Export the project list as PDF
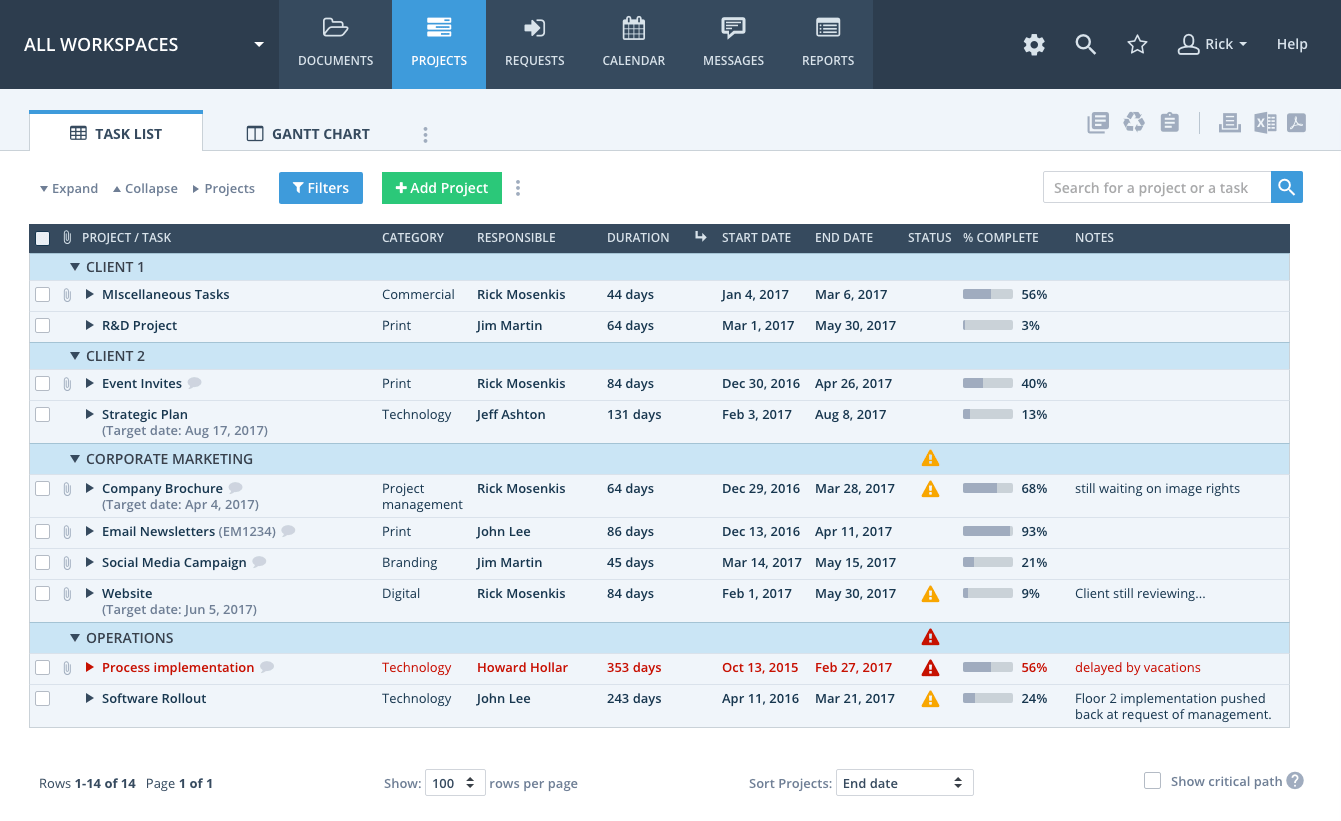This screenshot has height=821, width=1341. tap(1297, 122)
